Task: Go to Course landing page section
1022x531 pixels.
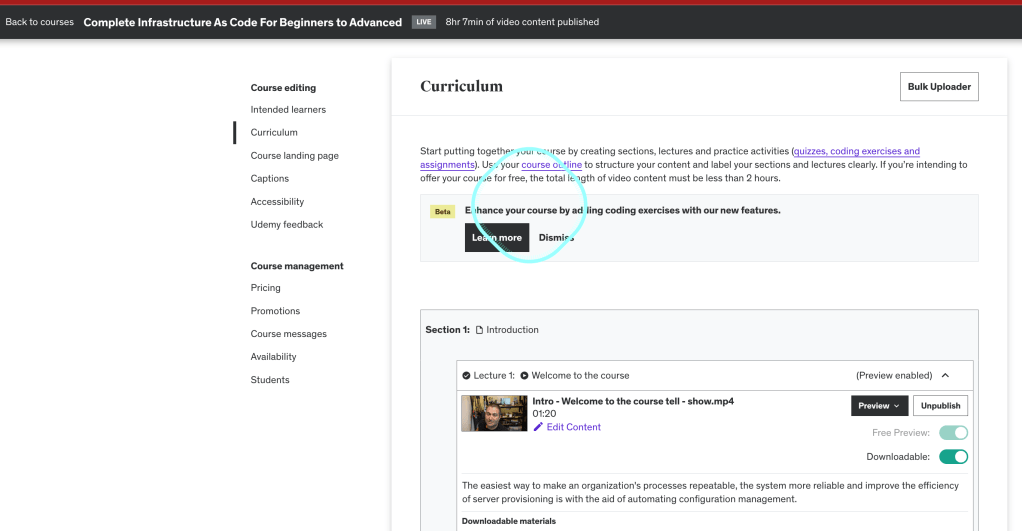Action: 295,156
